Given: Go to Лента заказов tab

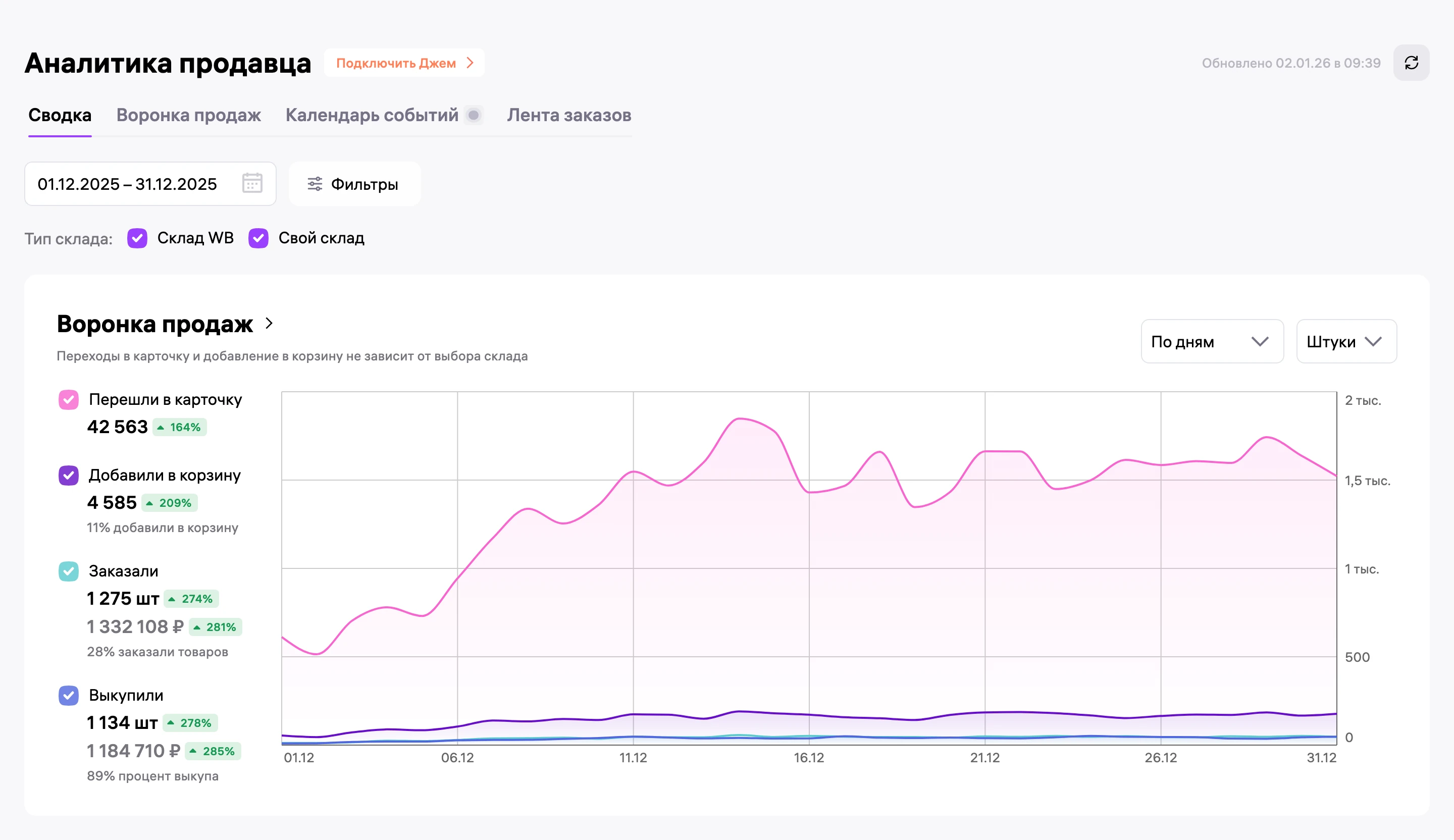Looking at the screenshot, I should (569, 115).
